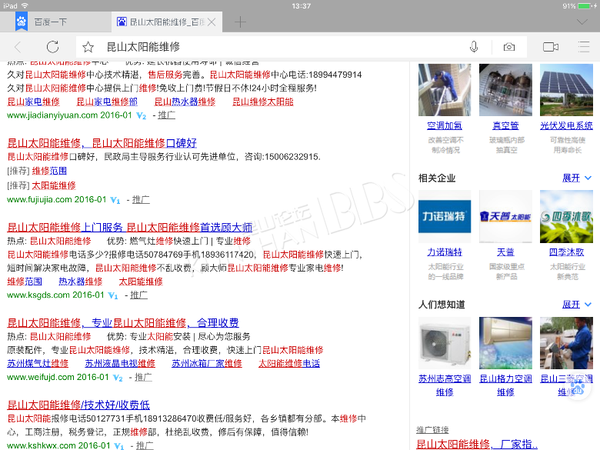This screenshot has width=600, height=450.
Task: Click the V2 badge beside weifujd.com
Action: point(118,378)
